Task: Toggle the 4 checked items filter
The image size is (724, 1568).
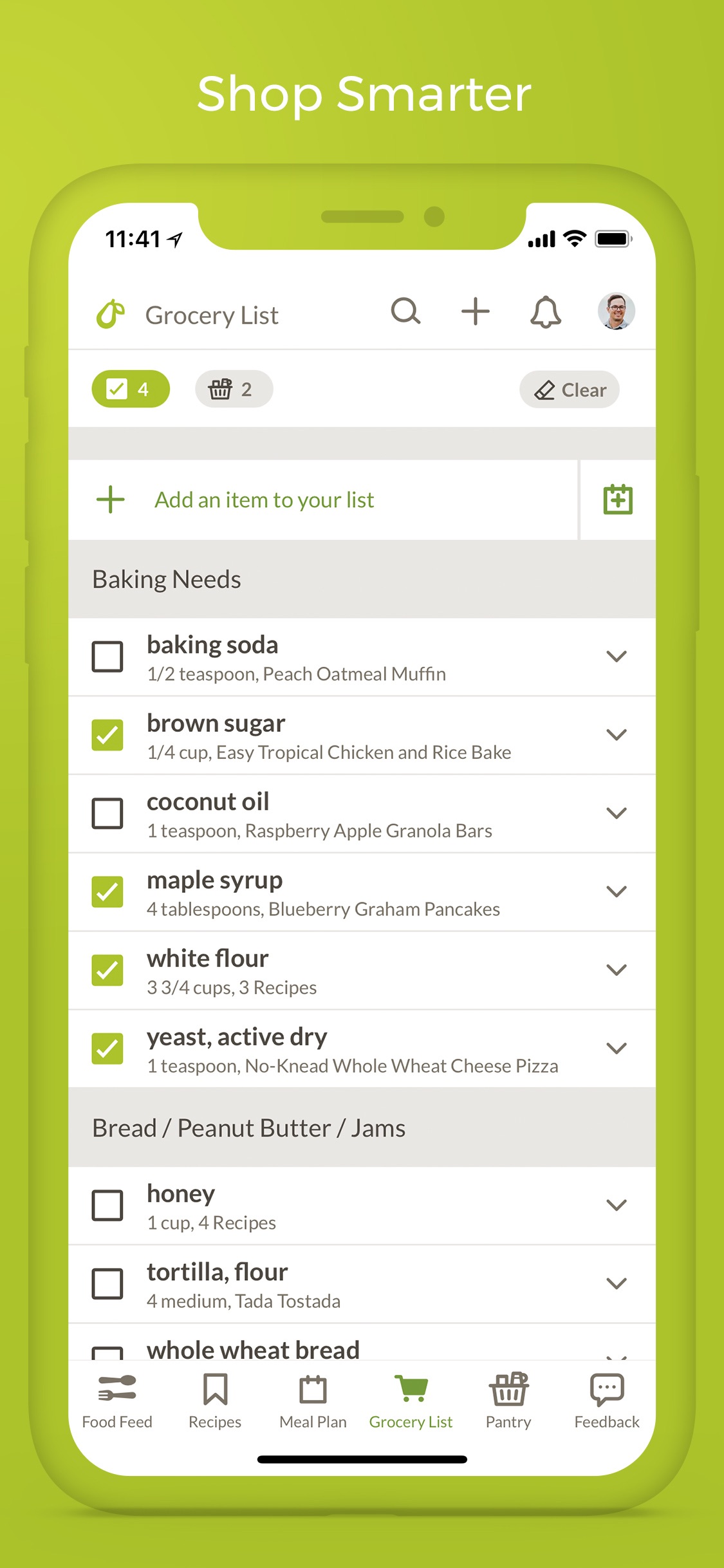Action: [x=131, y=389]
